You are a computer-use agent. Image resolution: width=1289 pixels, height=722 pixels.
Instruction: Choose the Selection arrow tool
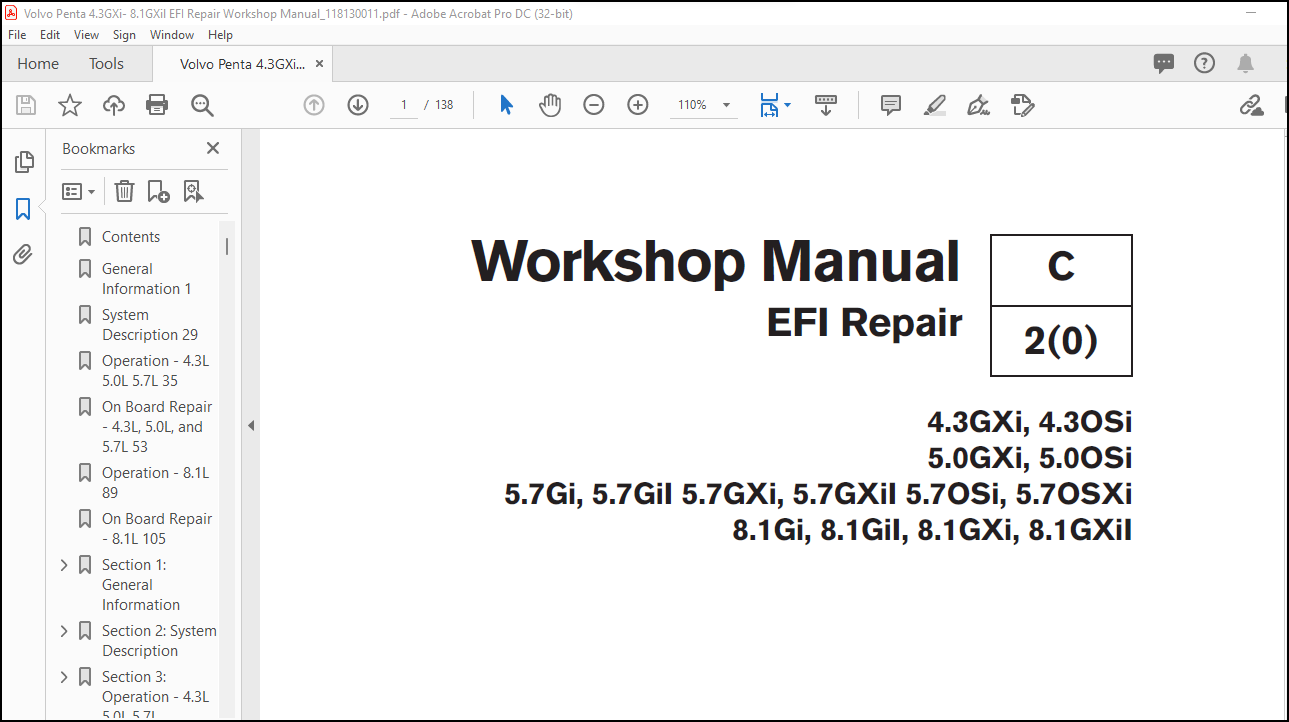[506, 105]
